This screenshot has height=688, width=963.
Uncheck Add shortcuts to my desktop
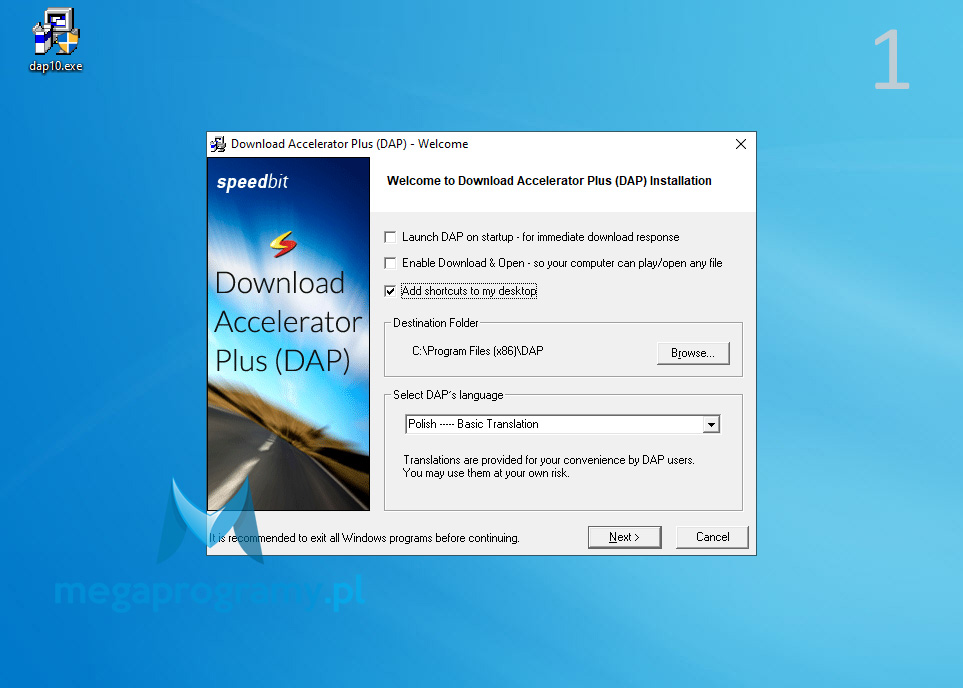(390, 291)
